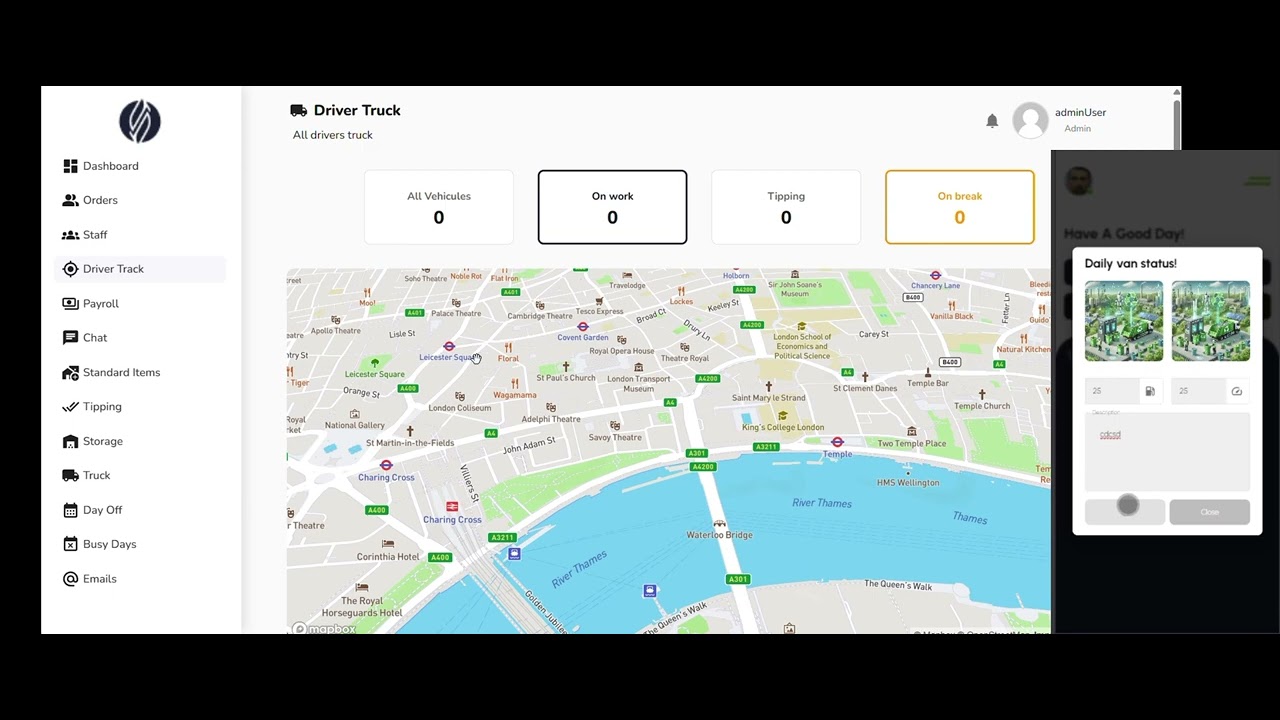Open the Truck page in sidebar
The image size is (1280, 720).
[140, 476]
